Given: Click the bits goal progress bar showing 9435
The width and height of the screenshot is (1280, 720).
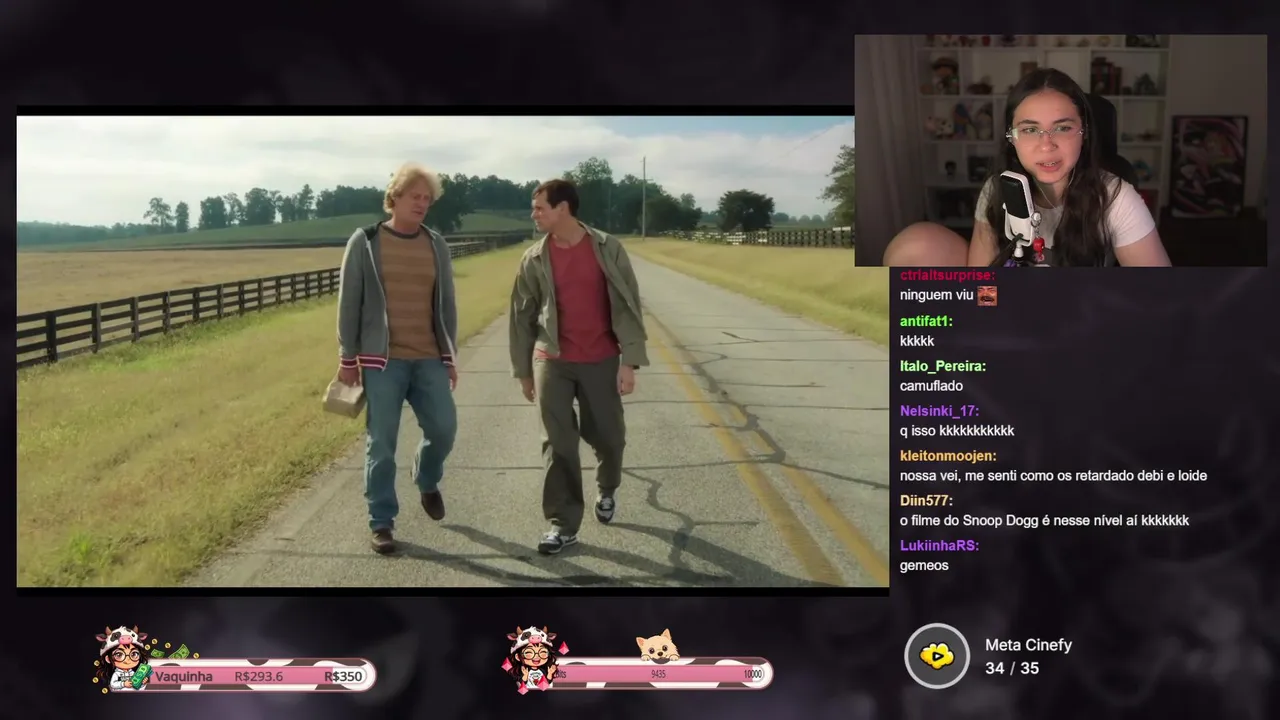Looking at the screenshot, I should (661, 674).
